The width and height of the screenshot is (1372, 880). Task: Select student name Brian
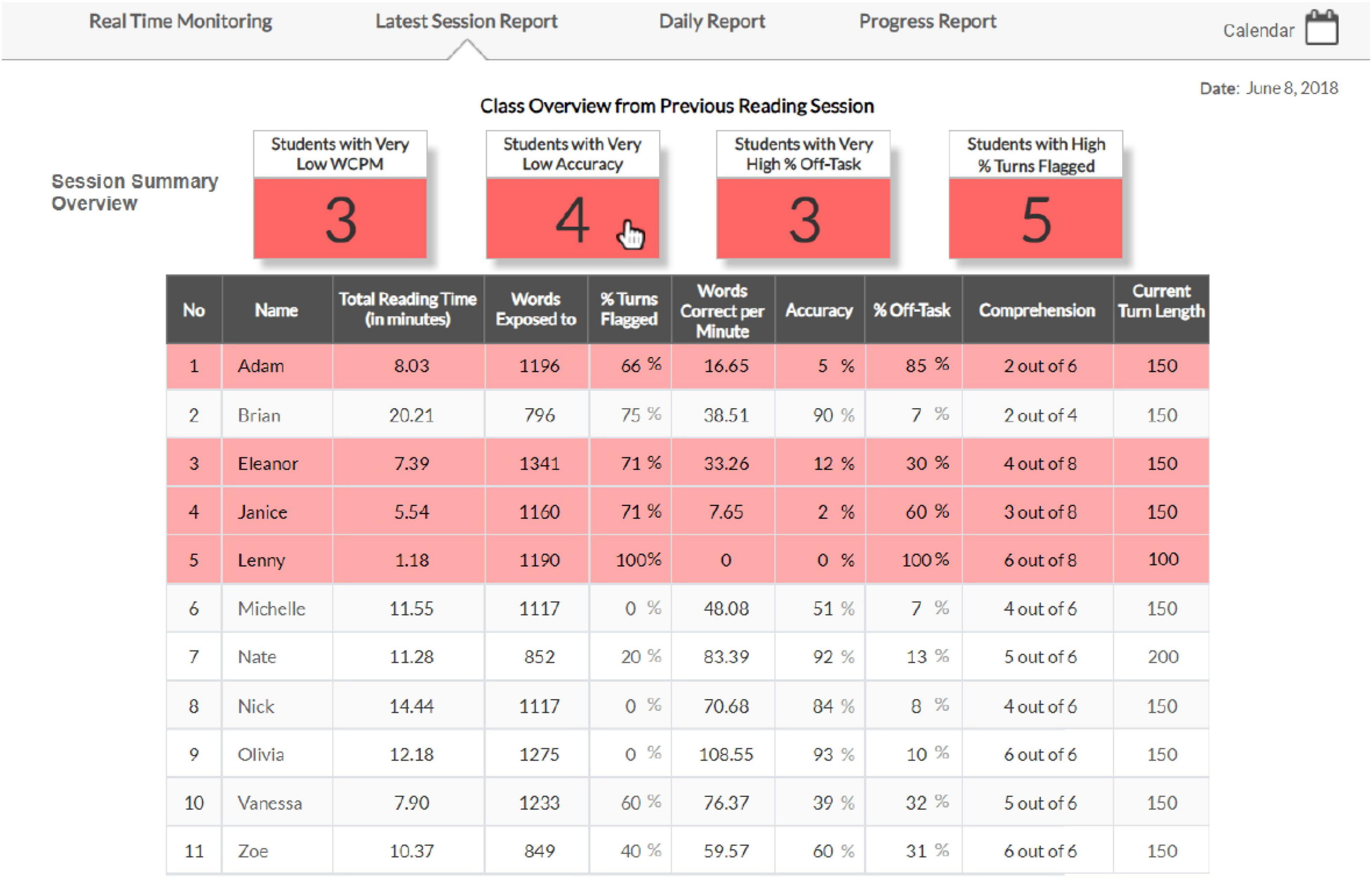(259, 415)
